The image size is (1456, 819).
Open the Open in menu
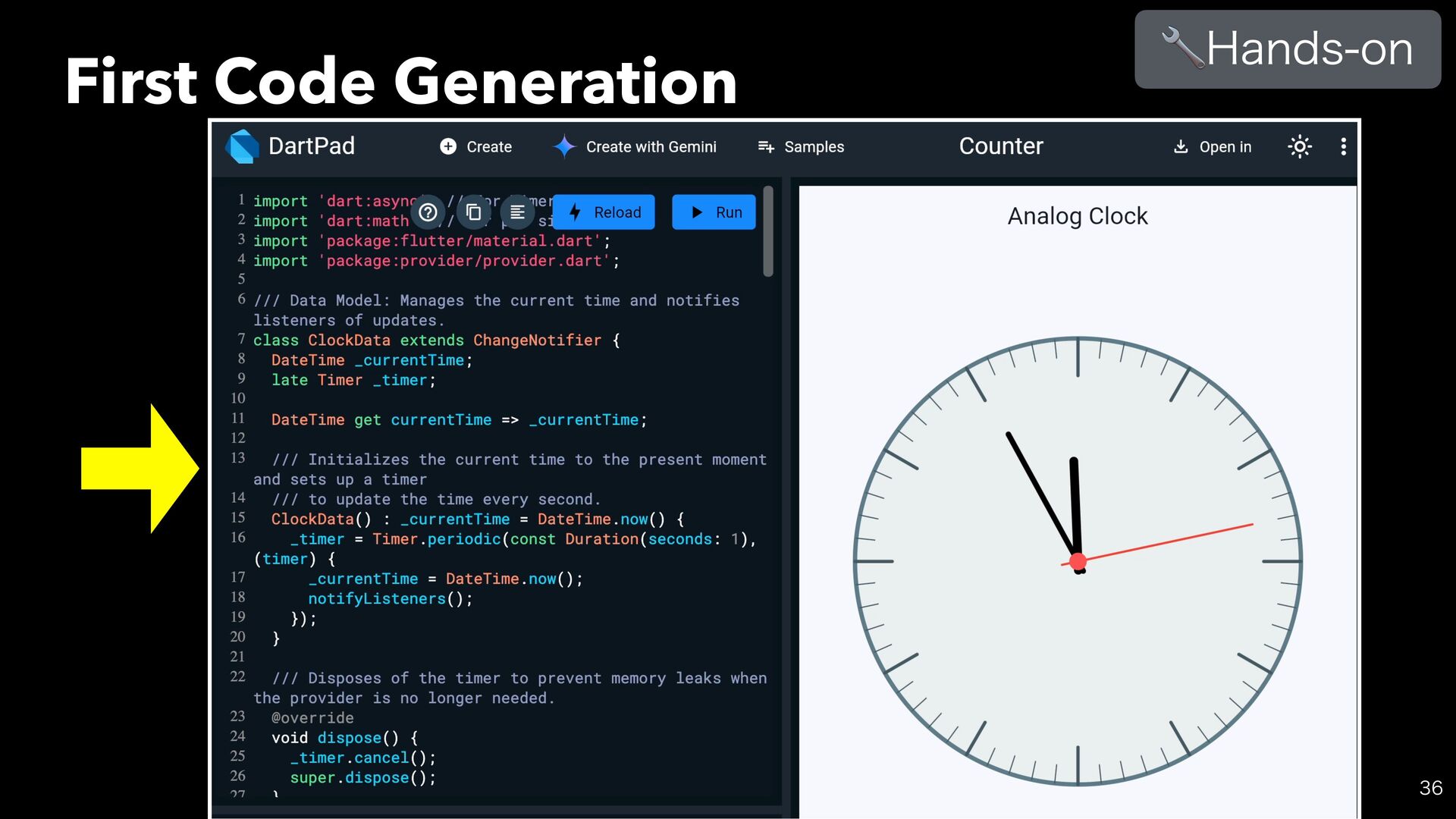click(x=1225, y=146)
